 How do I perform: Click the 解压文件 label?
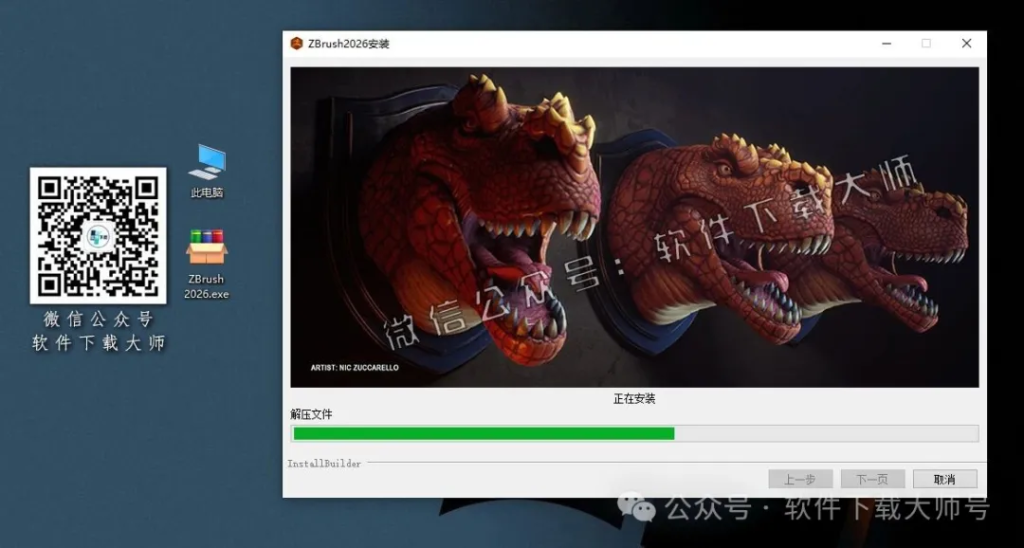(x=312, y=414)
